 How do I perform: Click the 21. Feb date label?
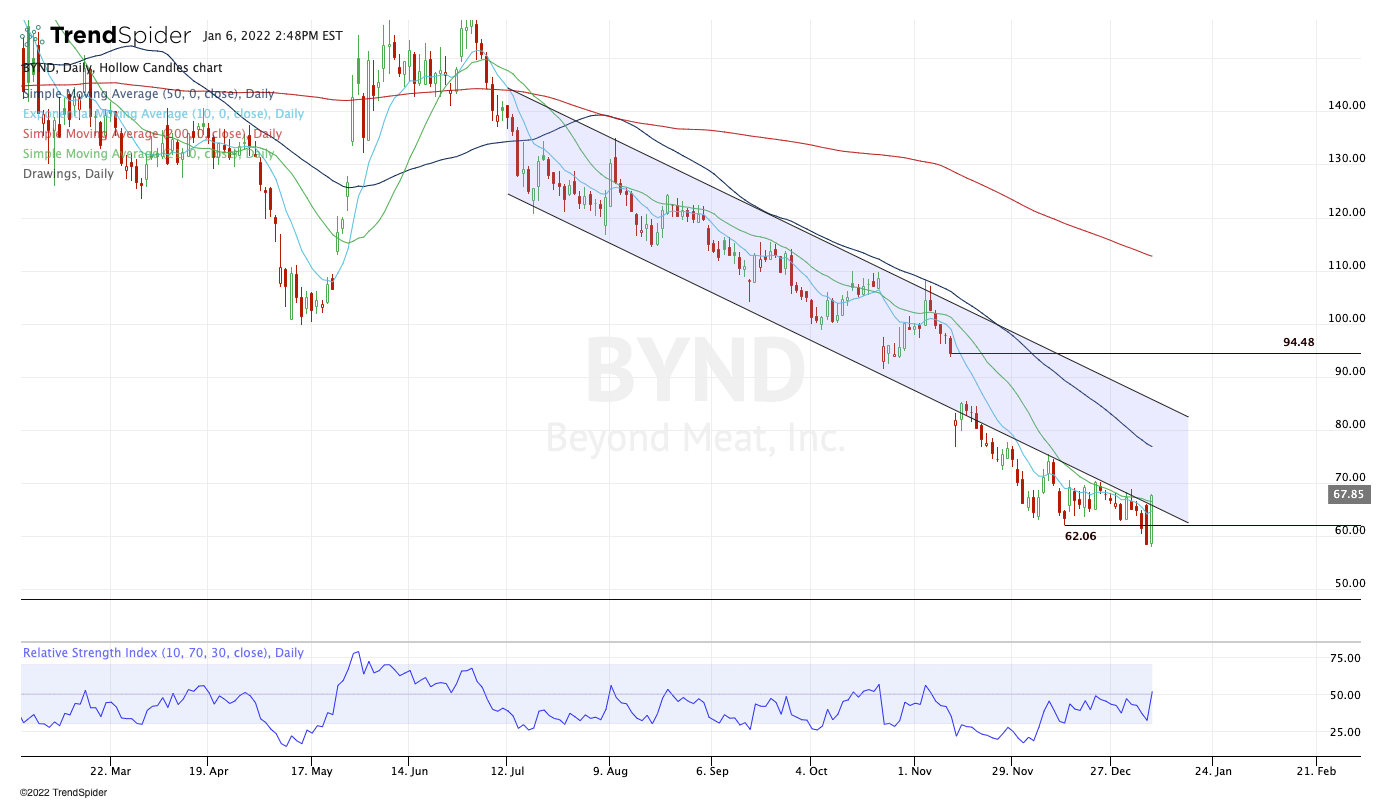point(1314,771)
